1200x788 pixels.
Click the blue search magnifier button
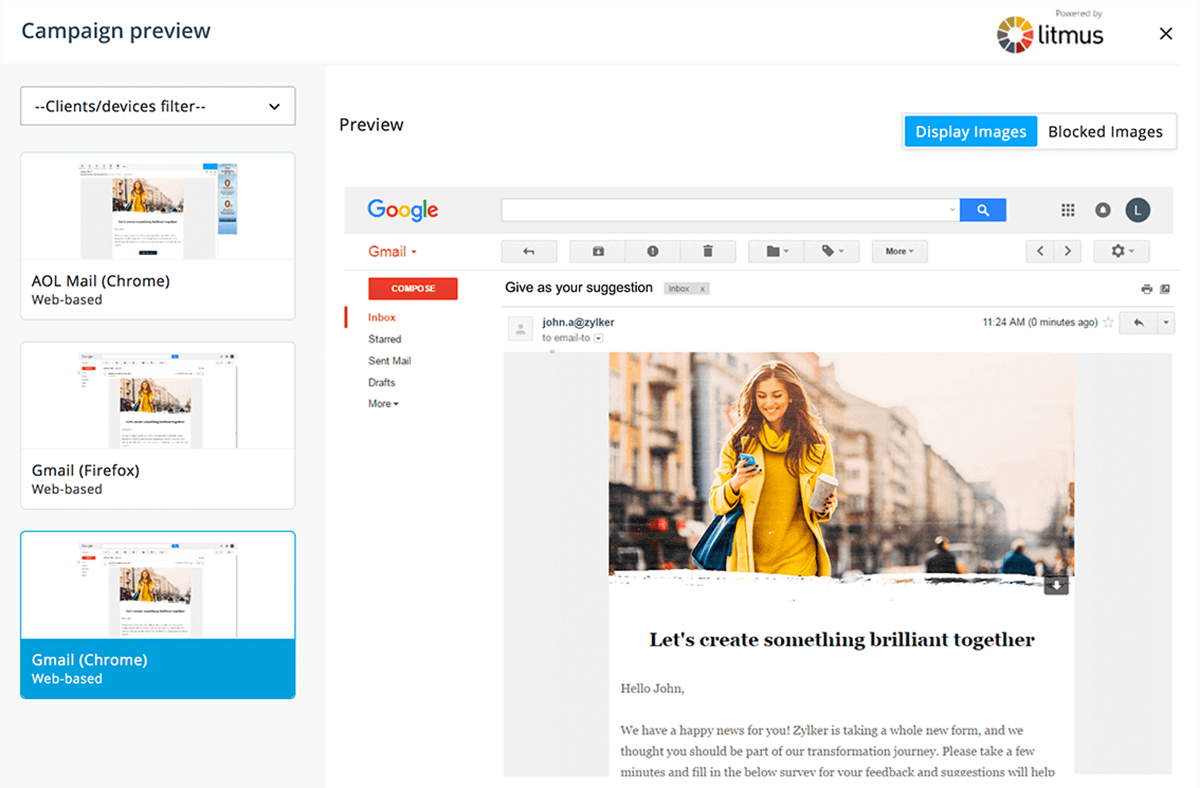982,210
